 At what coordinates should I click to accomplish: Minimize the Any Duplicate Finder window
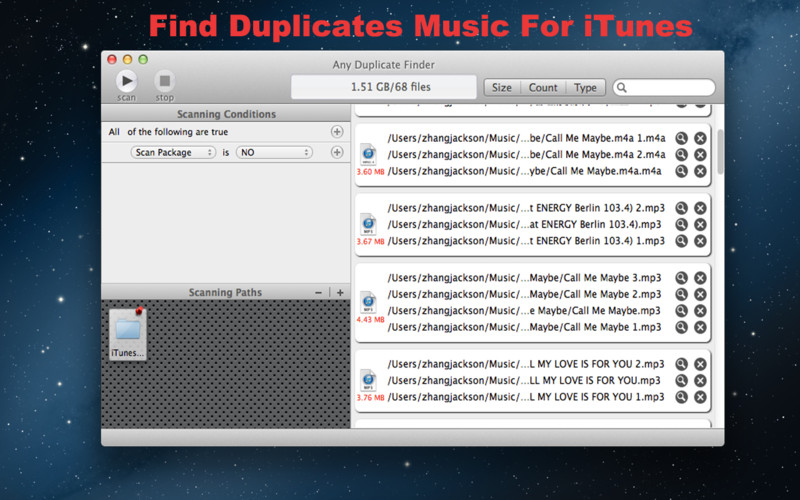pyautogui.click(x=128, y=60)
